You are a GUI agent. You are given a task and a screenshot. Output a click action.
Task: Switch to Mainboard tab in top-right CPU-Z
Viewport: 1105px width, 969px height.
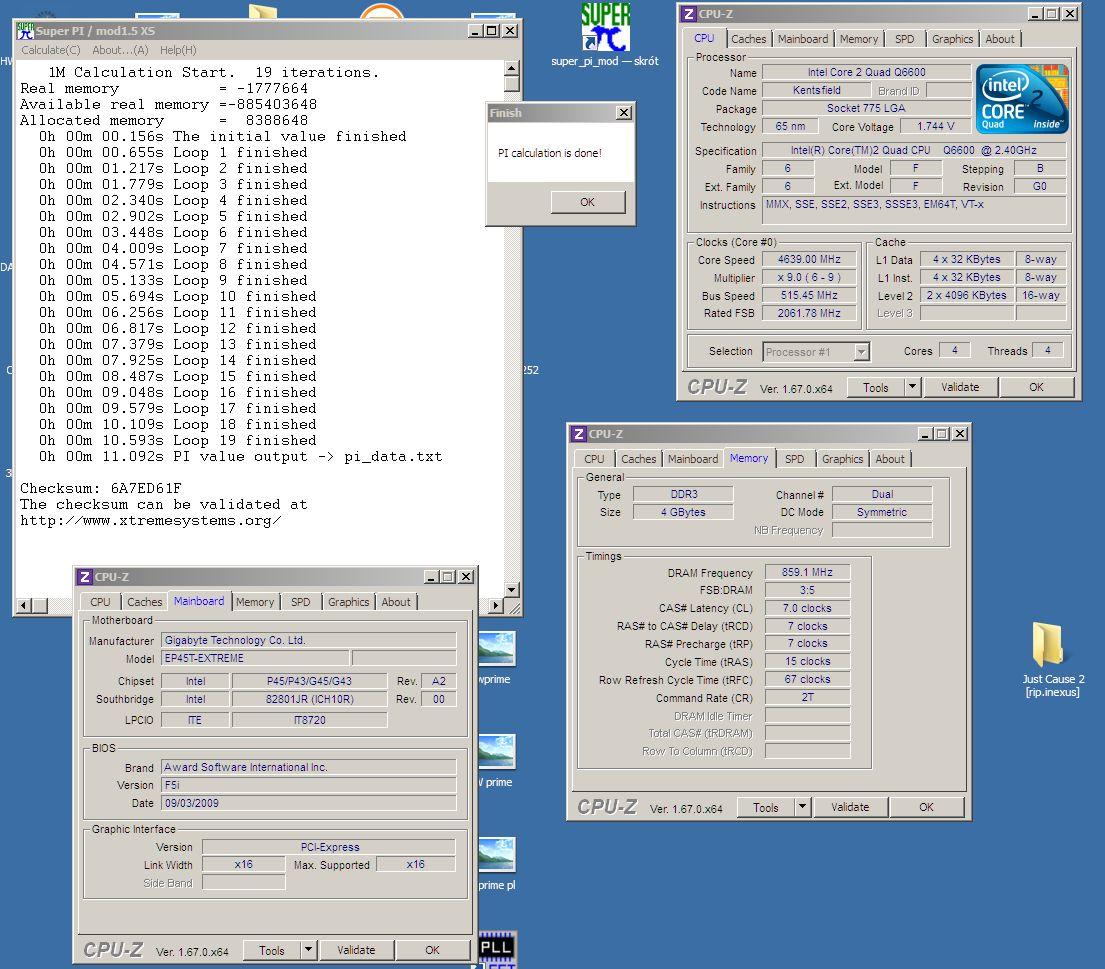pyautogui.click(x=803, y=39)
